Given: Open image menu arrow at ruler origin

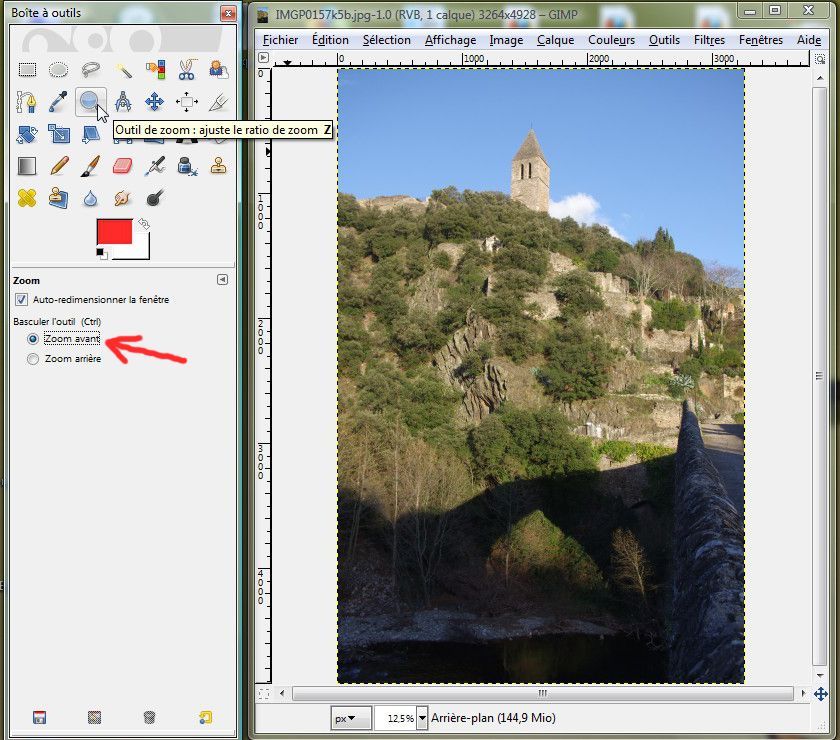Looking at the screenshot, I should click(x=264, y=58).
